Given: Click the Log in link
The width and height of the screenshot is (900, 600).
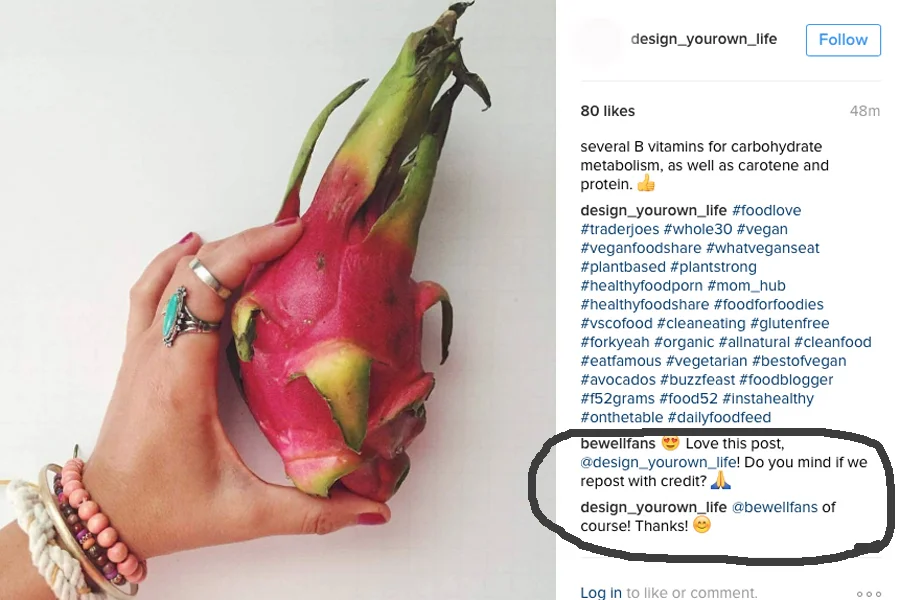Looking at the screenshot, I should (x=600, y=592).
